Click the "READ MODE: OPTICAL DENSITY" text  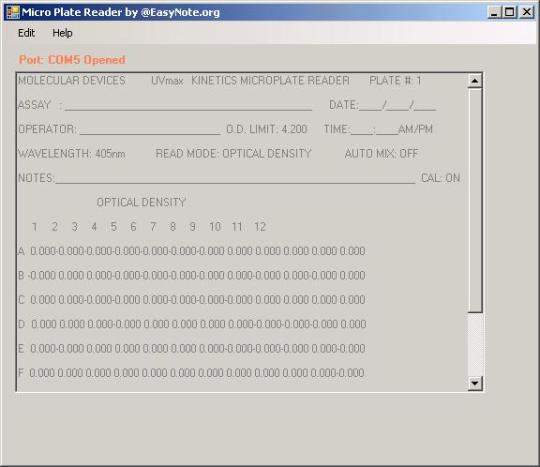233,154
